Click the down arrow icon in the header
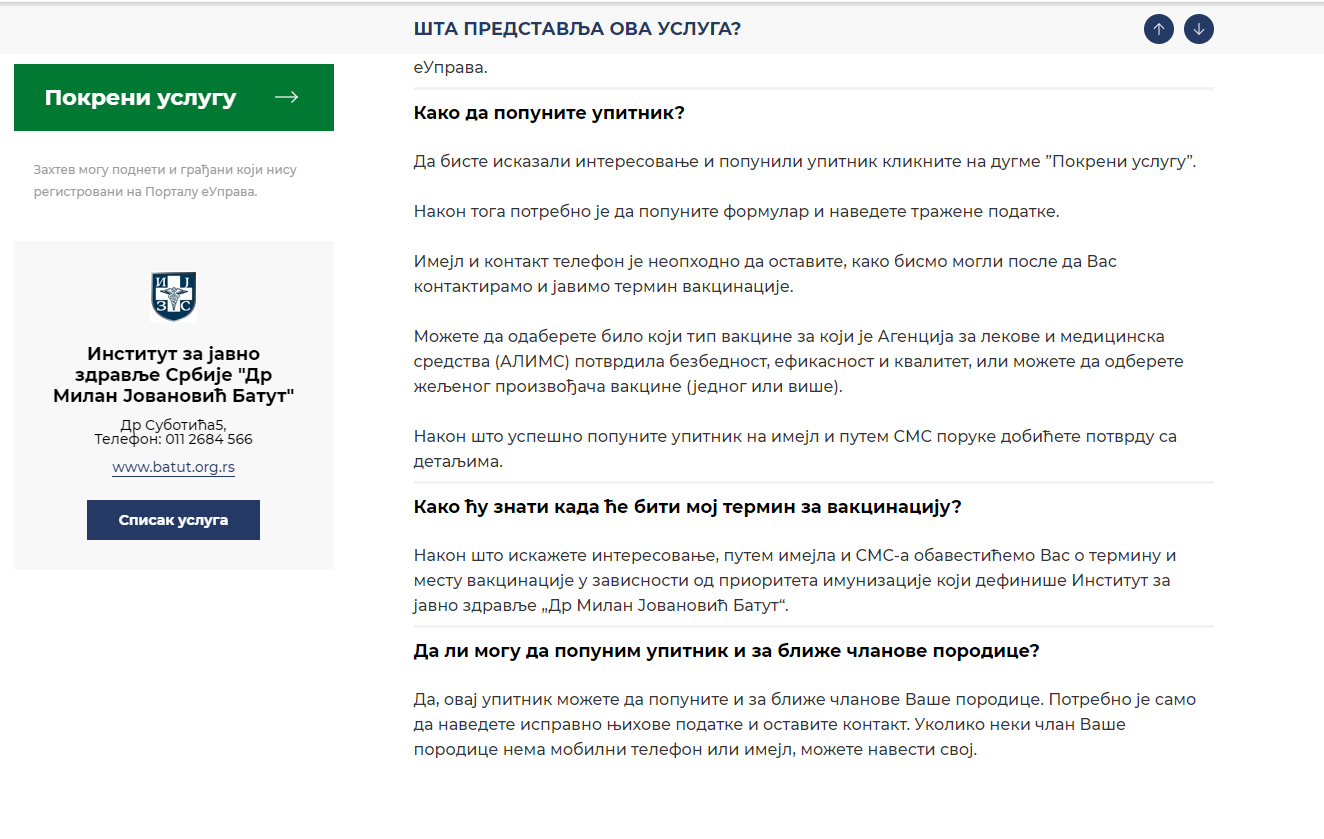The height and width of the screenshot is (839, 1324). (x=1198, y=29)
